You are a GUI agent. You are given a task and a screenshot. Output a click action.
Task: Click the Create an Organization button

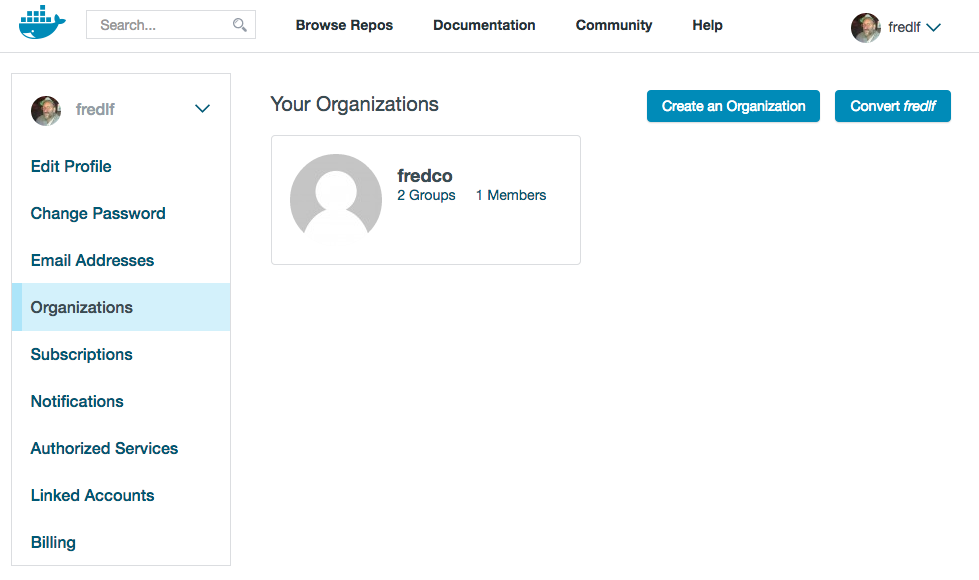(x=733, y=106)
